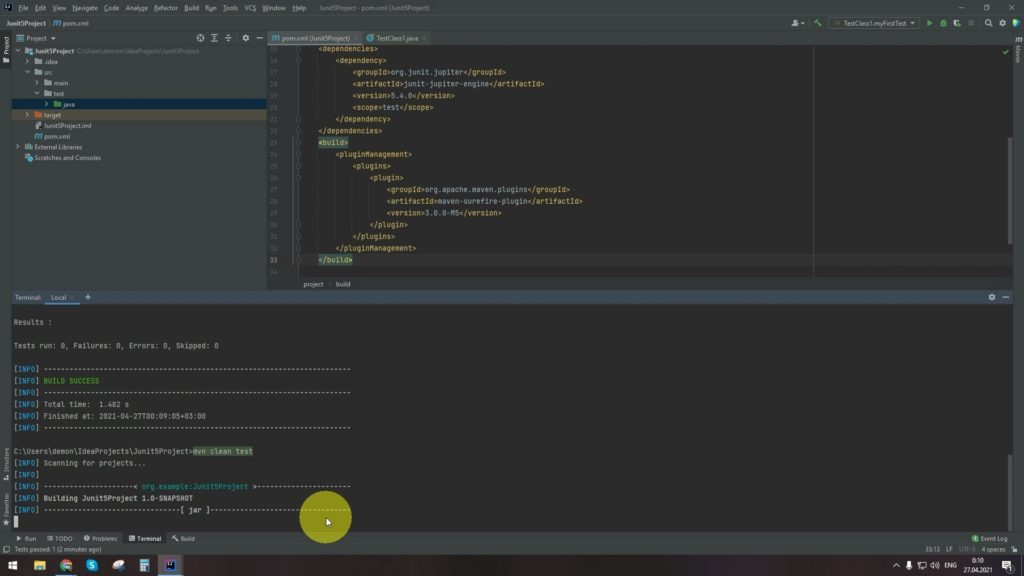The image size is (1024, 576).
Task: Select the Local terminal tab
Action: (59, 298)
